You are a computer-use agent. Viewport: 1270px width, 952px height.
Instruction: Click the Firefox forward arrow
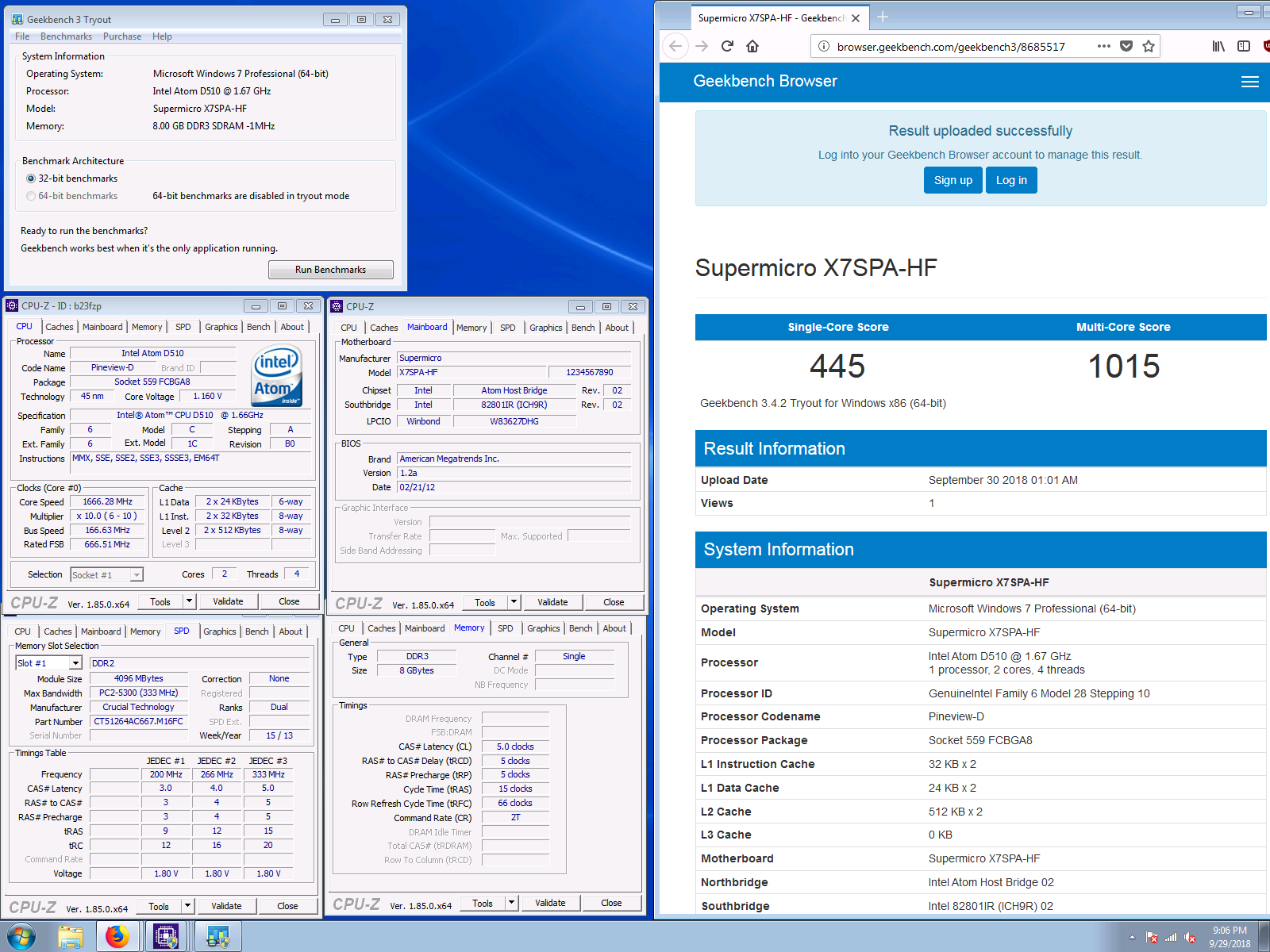(x=702, y=46)
